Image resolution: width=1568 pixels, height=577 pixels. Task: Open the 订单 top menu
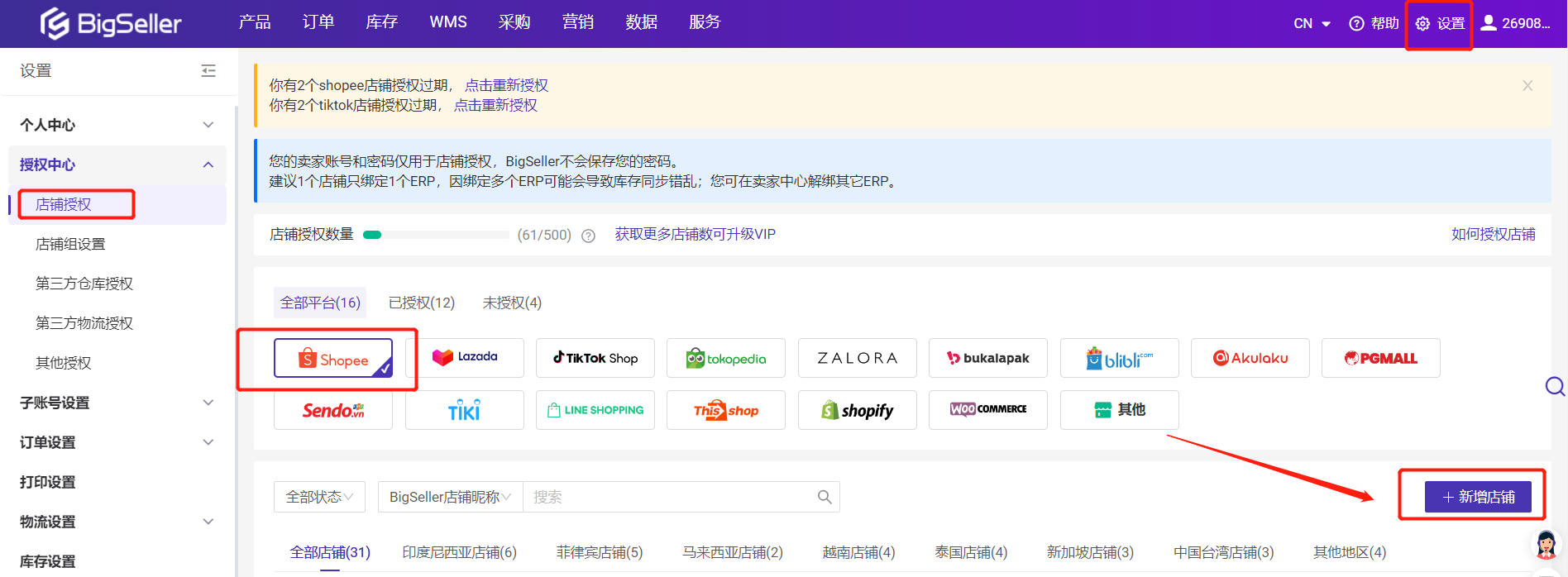(318, 22)
